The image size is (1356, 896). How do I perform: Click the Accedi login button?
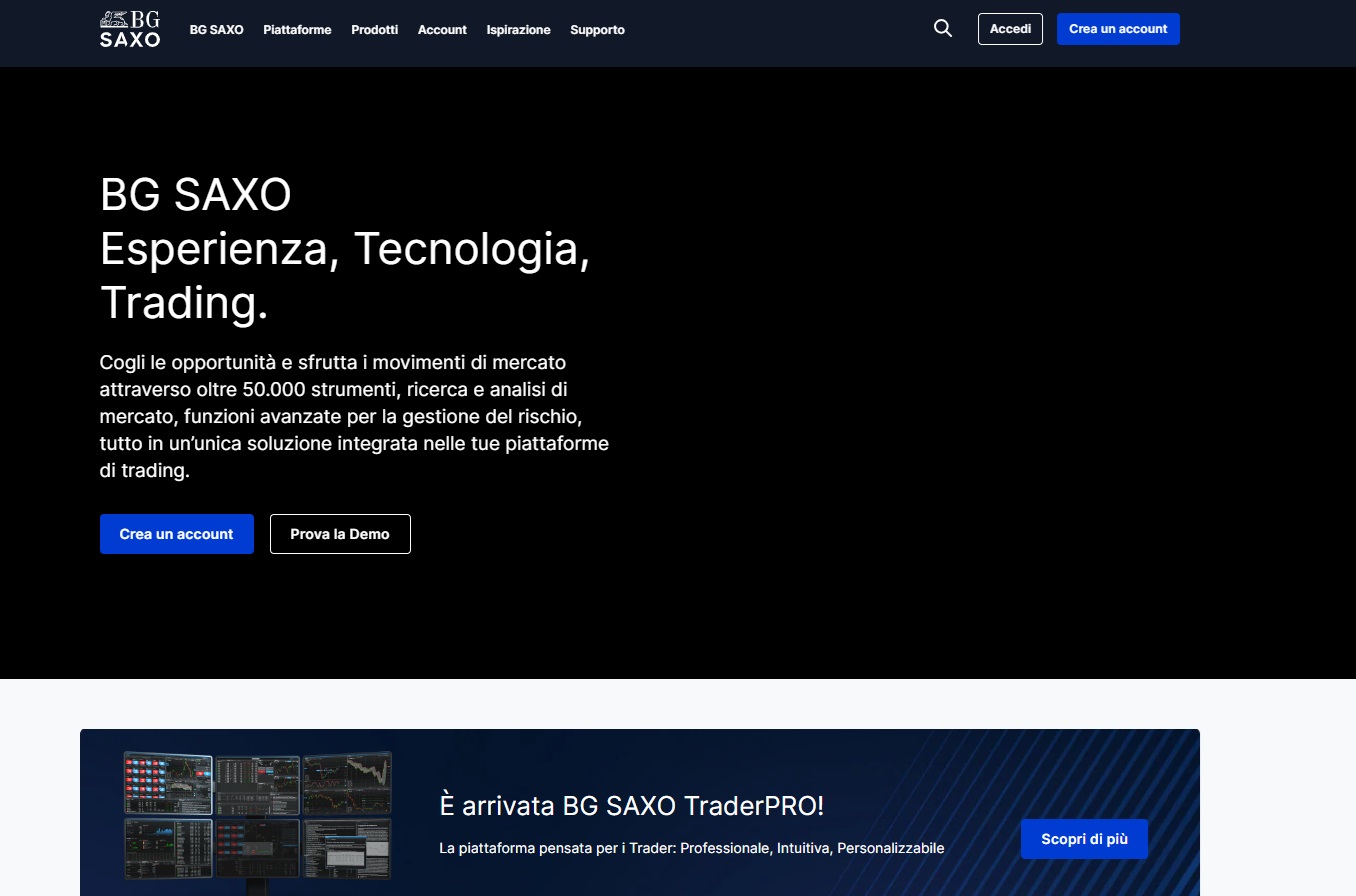click(x=1010, y=29)
